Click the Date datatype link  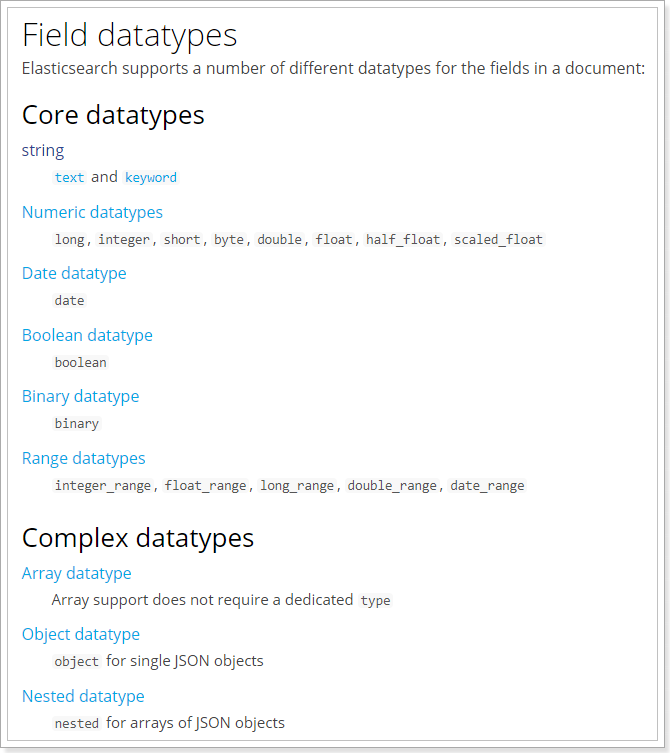[74, 273]
